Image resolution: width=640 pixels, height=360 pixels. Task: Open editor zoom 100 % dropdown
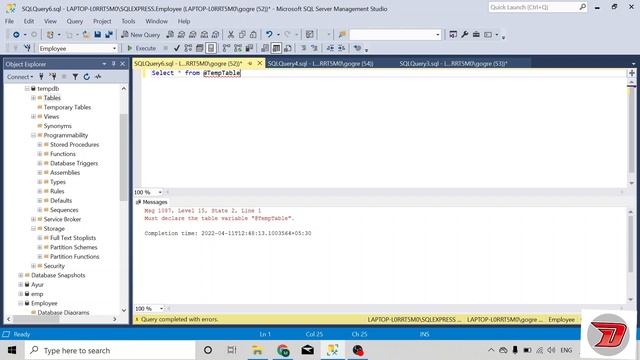160,192
